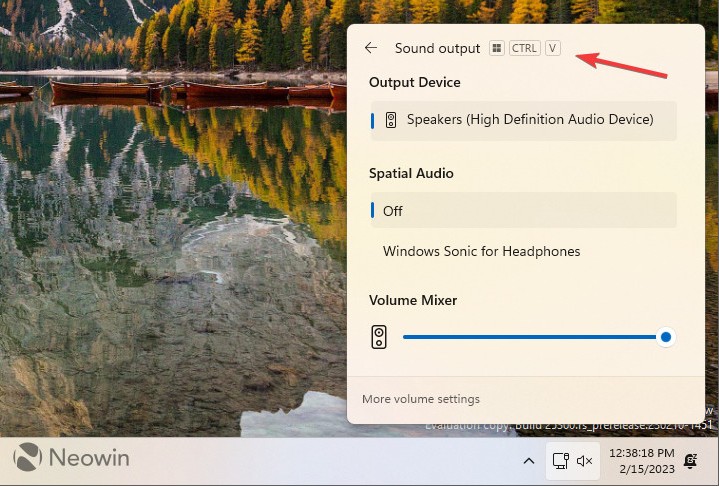Open notifications via the bell icon
Viewport: 719px width, 486px height.
(690, 461)
